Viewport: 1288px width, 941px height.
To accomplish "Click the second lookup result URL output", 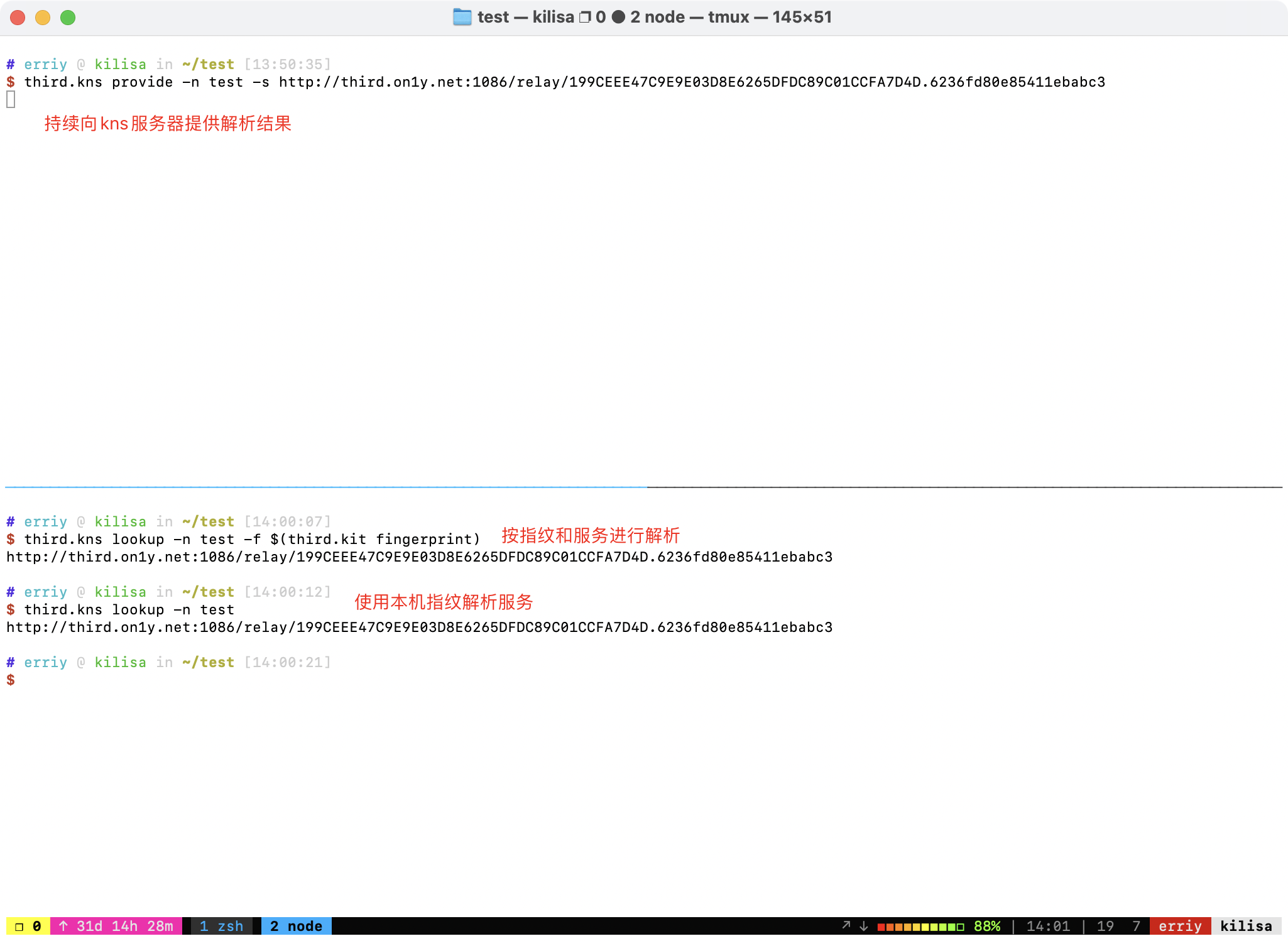I will pyautogui.click(x=419, y=628).
